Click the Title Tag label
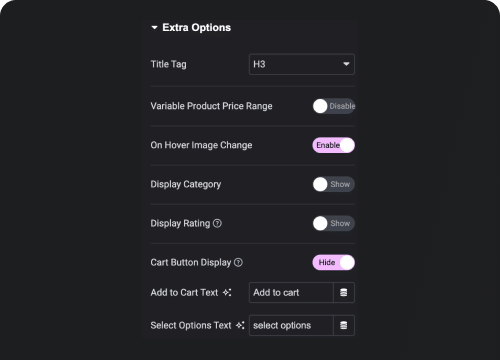This screenshot has width=500, height=360. pyautogui.click(x=168, y=64)
